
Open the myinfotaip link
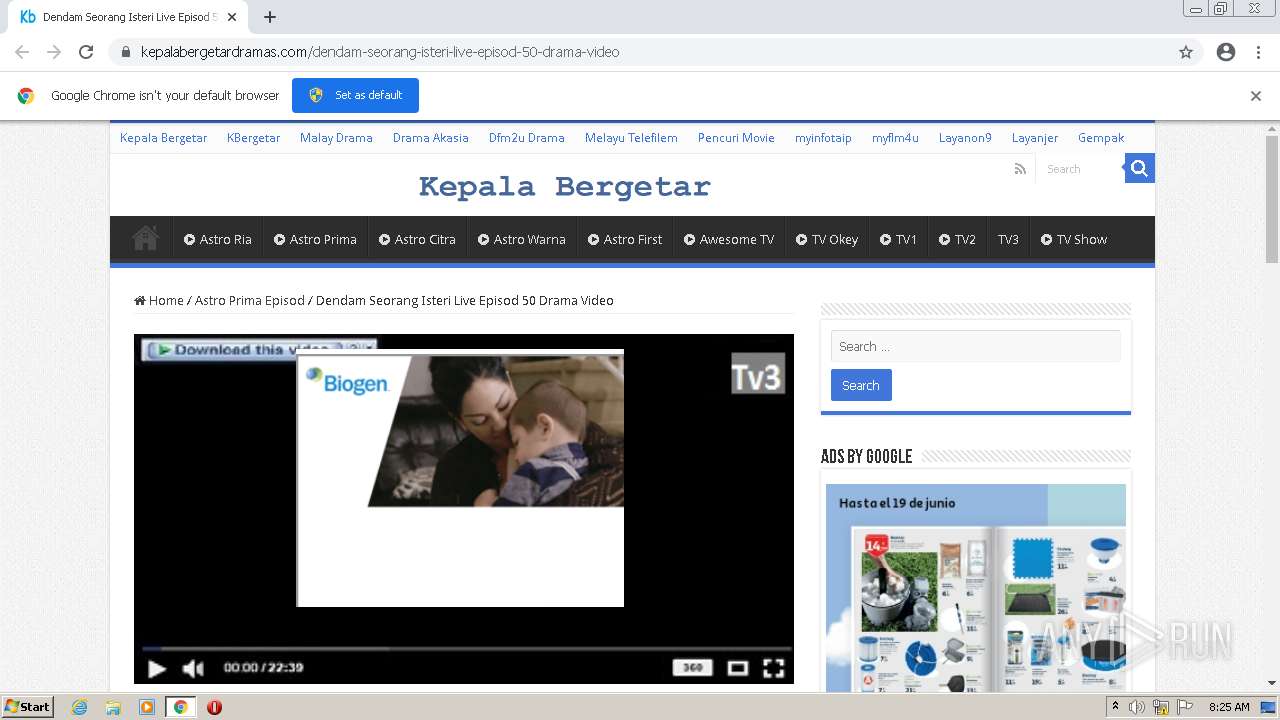pyautogui.click(x=823, y=138)
